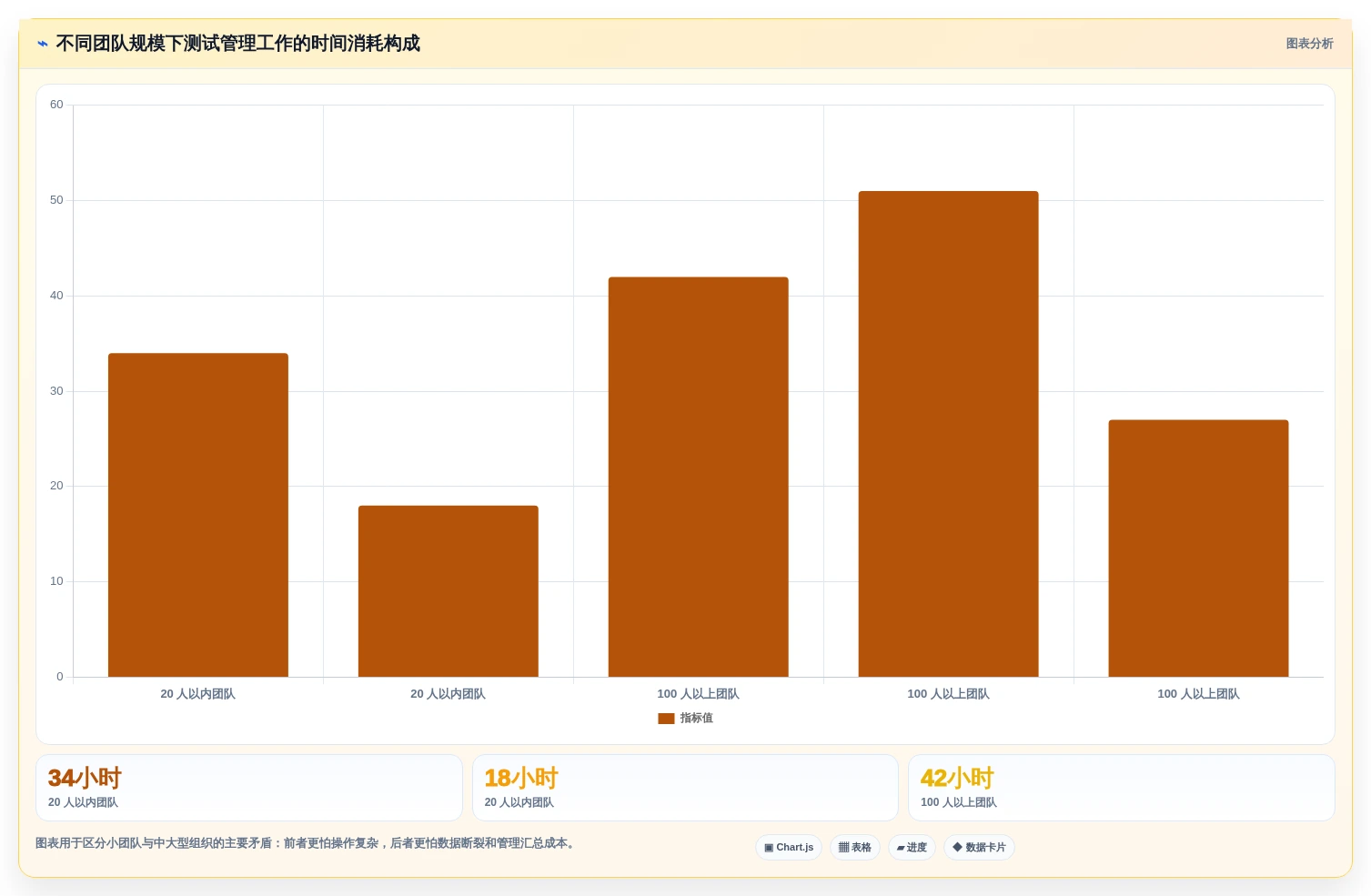Select the 表格 tag chip
Image resolution: width=1371 pixels, height=896 pixels.
point(855,848)
